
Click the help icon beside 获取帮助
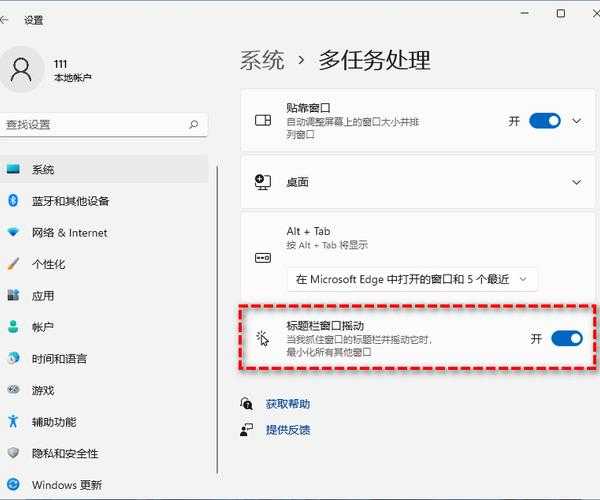pyautogui.click(x=246, y=403)
